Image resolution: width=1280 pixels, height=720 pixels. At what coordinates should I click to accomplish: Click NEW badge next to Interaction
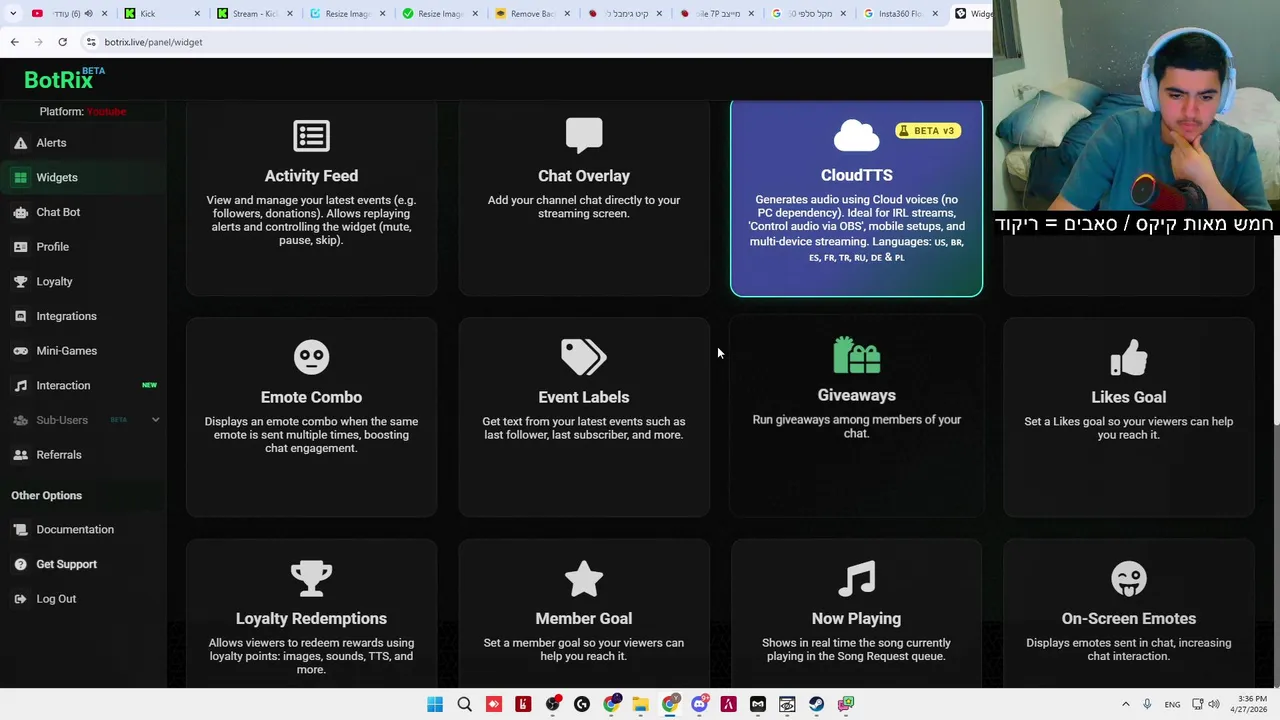tap(149, 385)
